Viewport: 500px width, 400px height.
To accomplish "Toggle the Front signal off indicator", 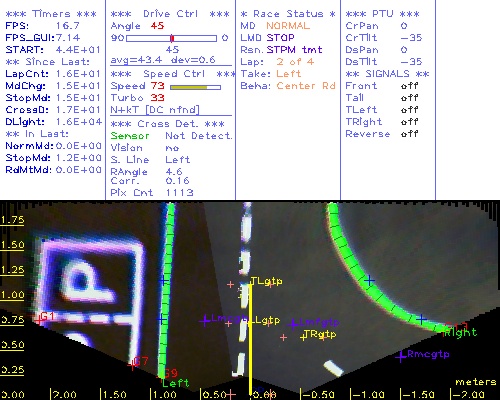I will 410,86.
